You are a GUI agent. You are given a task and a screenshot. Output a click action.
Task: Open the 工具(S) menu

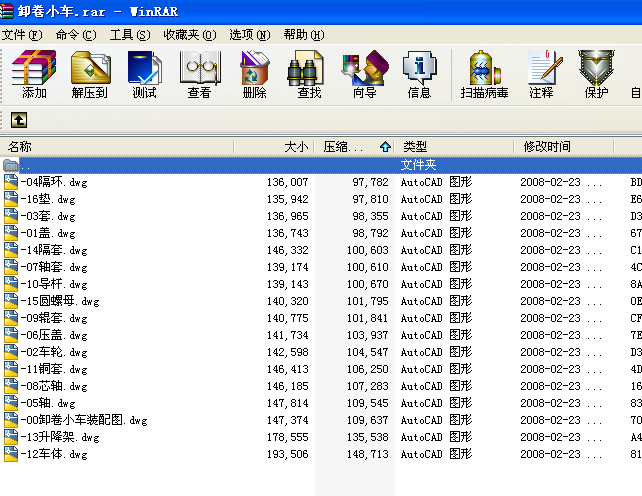[130, 35]
